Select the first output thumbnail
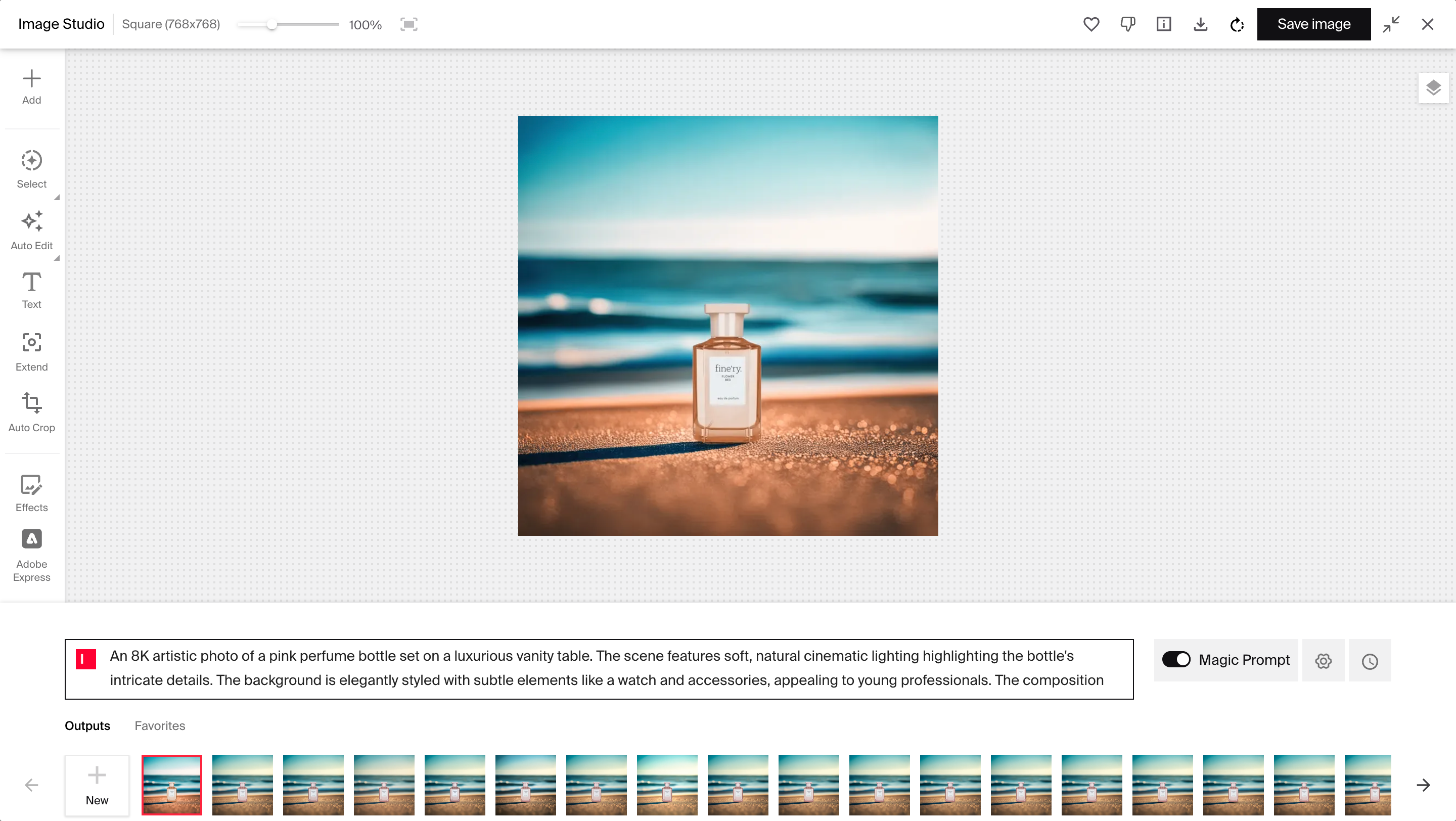This screenshot has width=1456, height=821. pyautogui.click(x=171, y=785)
